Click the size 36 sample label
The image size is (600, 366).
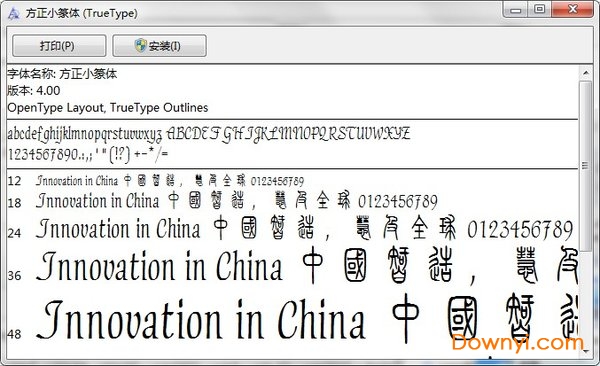[x=14, y=275]
